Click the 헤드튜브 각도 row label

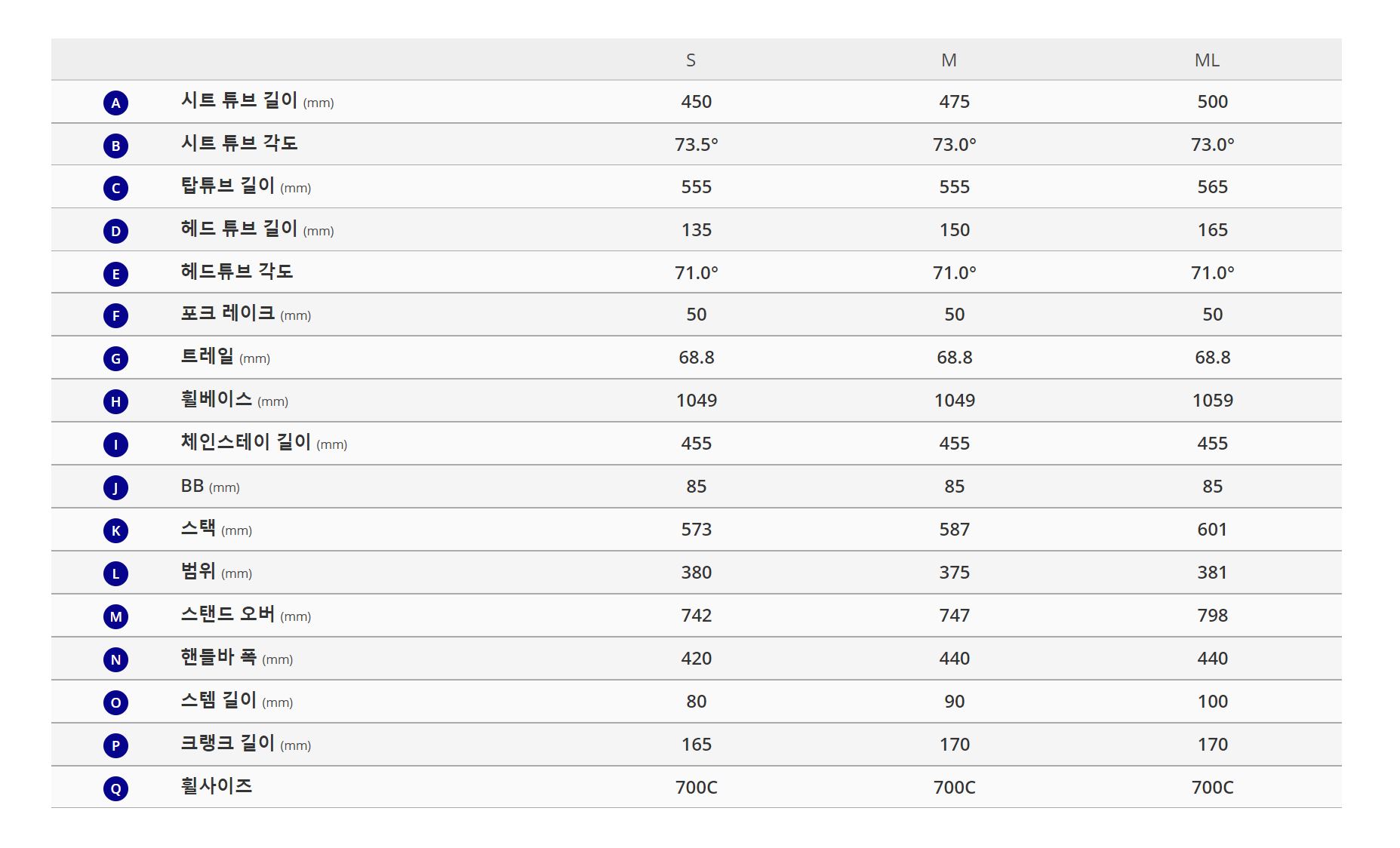237,271
